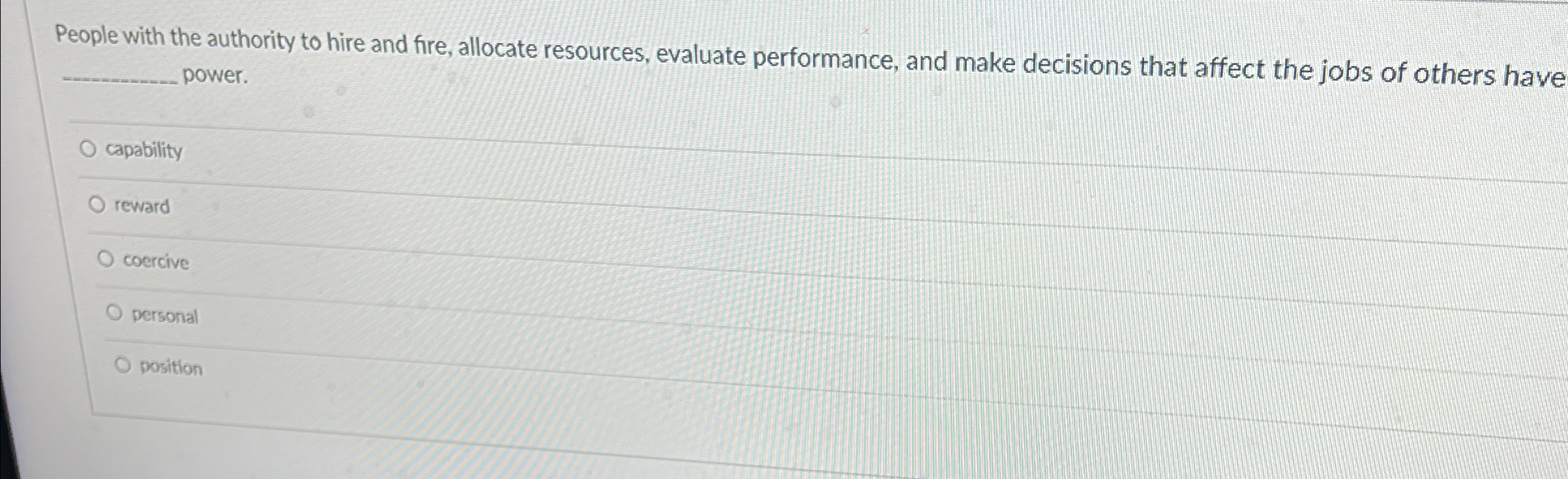The image size is (1568, 479).
Task: Click the position answer label
Action: 171,368
